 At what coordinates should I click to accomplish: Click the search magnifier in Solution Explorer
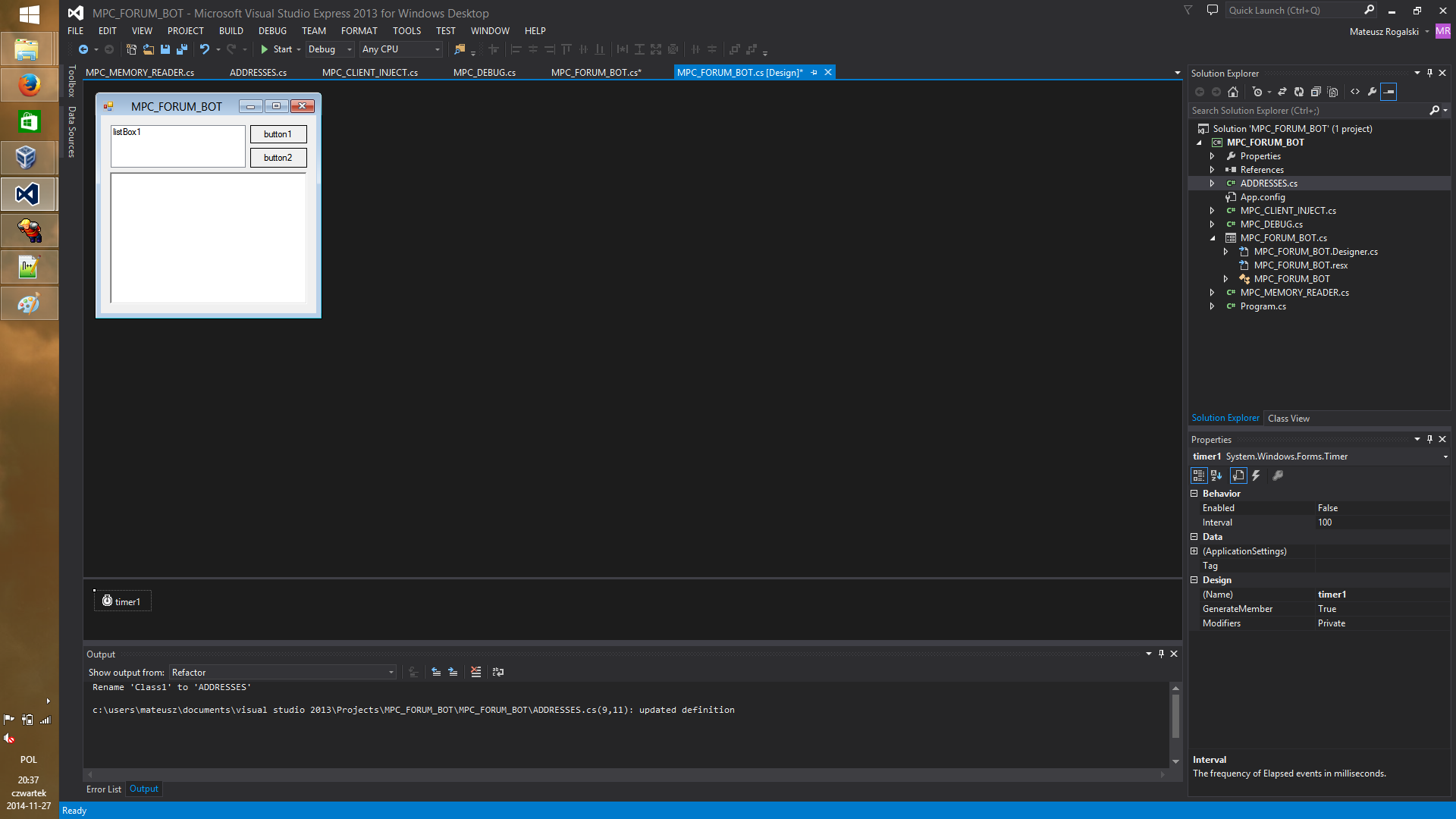[x=1434, y=111]
